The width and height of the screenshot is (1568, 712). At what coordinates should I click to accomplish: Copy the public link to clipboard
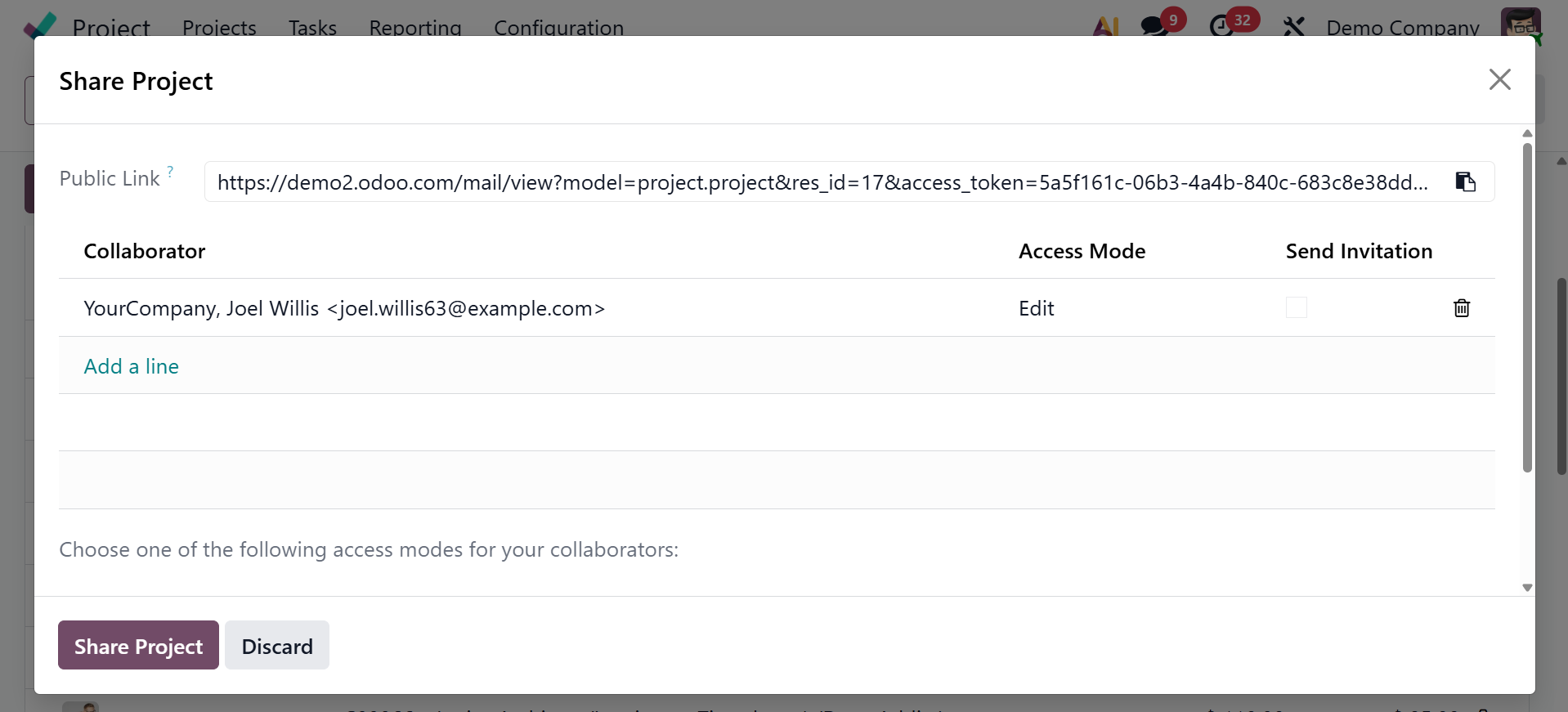[x=1465, y=181]
